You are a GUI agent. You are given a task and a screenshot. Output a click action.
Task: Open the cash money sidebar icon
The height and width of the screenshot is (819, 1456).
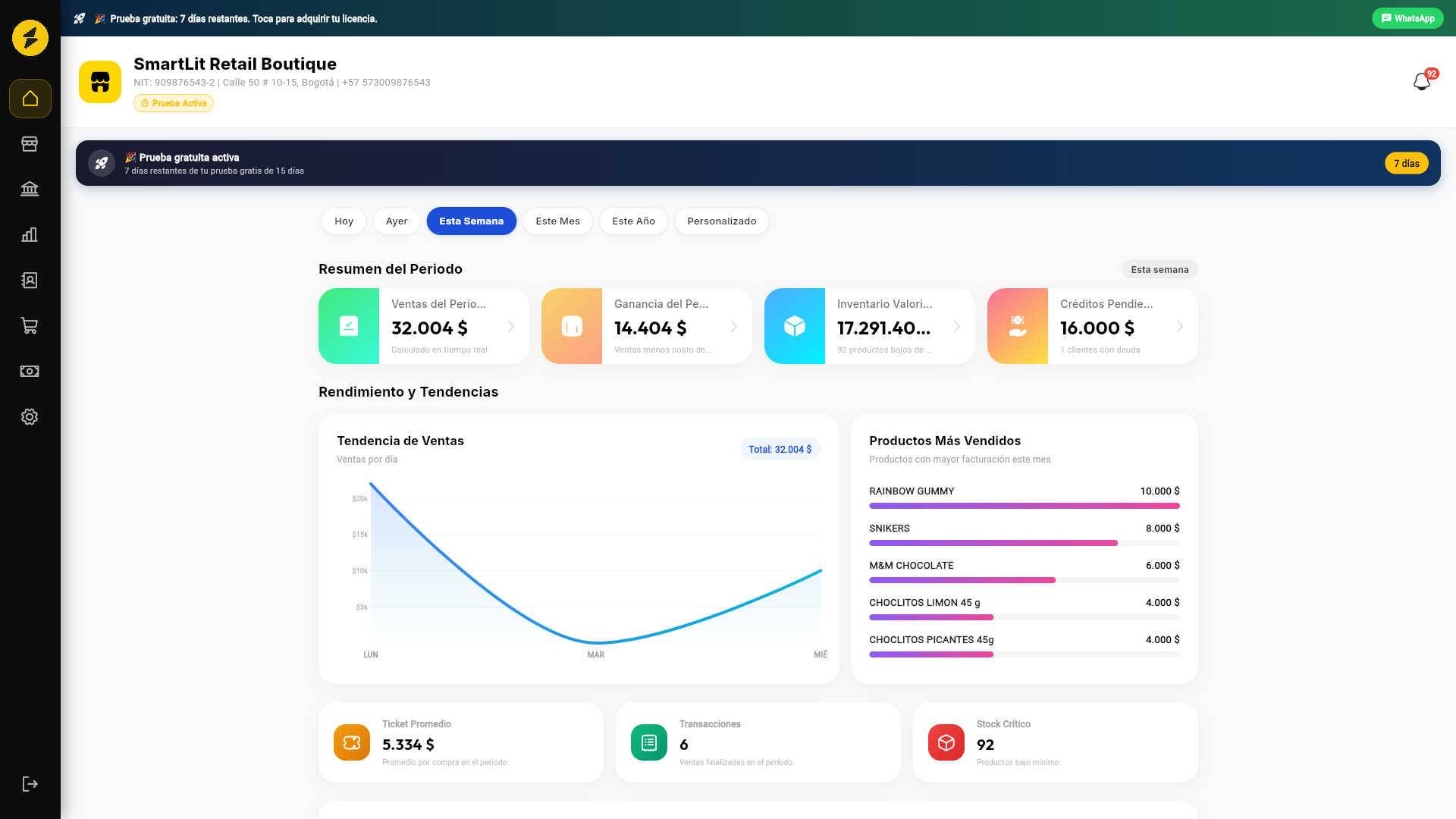click(x=30, y=371)
